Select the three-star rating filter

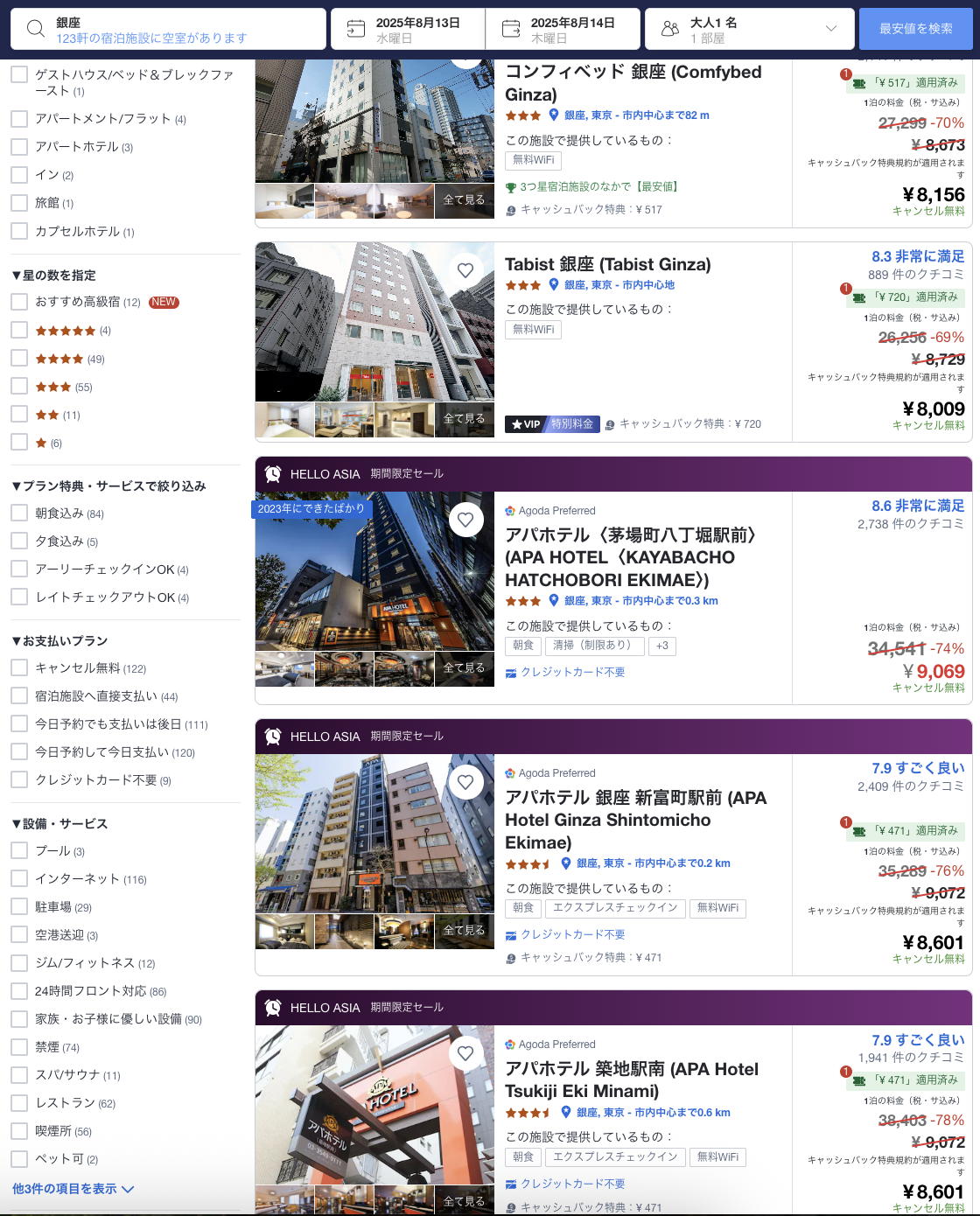tap(19, 386)
